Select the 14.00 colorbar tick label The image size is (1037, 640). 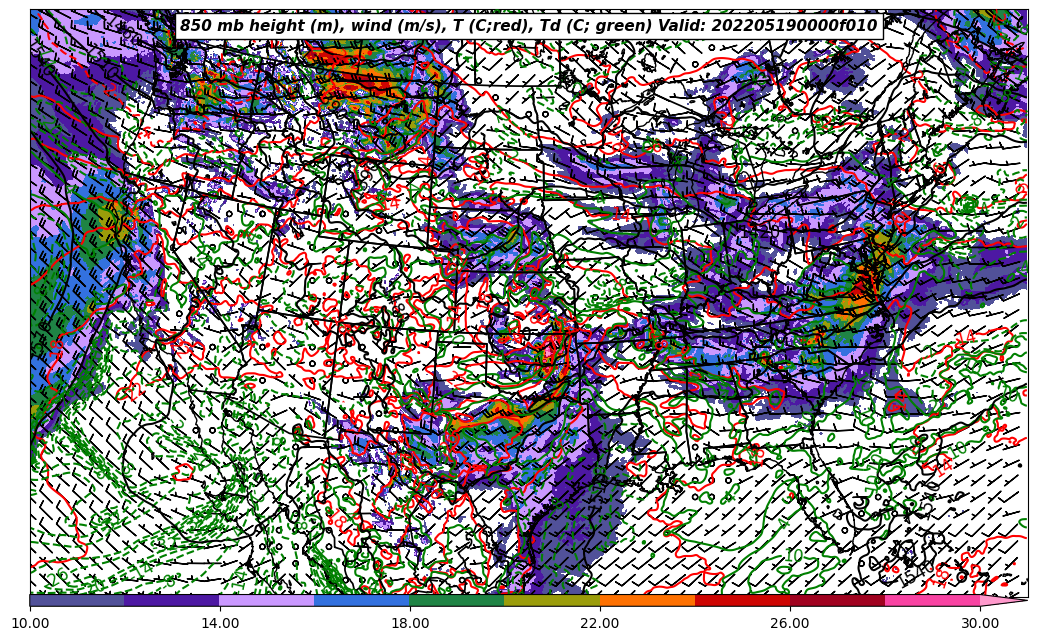220,623
